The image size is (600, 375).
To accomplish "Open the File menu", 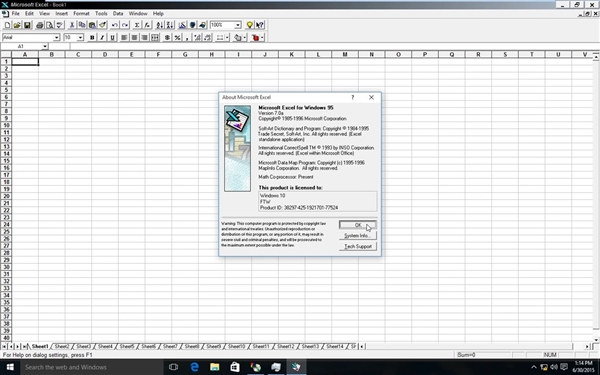I will click(16, 14).
